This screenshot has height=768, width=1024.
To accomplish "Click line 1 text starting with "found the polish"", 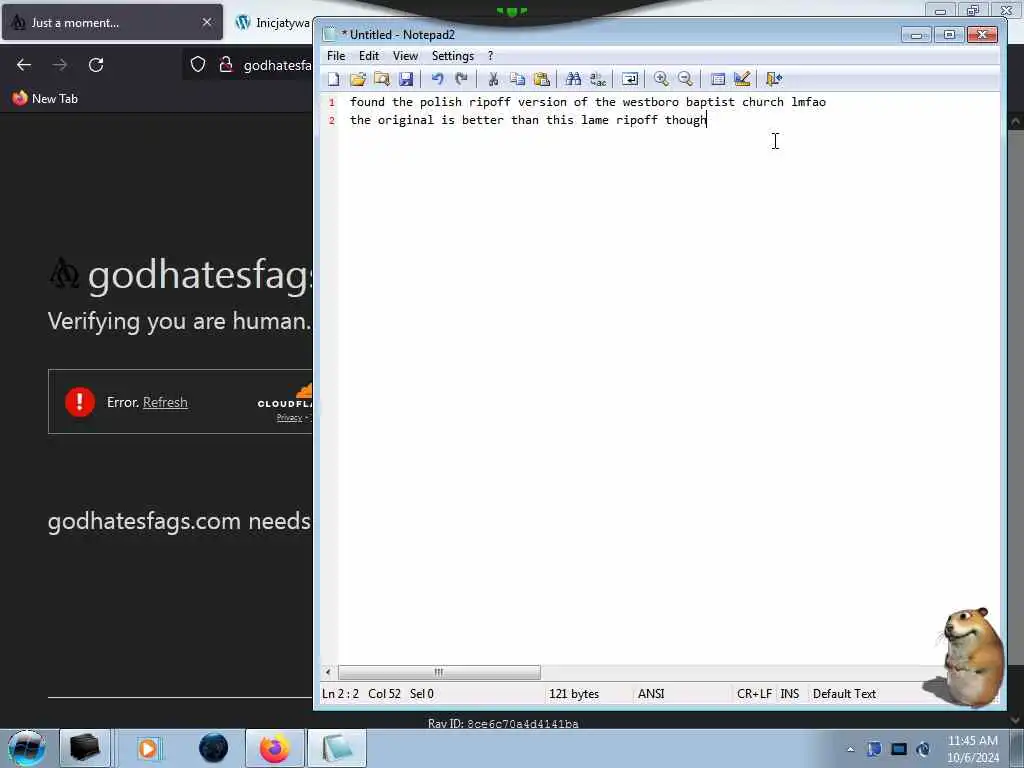I will [x=588, y=102].
